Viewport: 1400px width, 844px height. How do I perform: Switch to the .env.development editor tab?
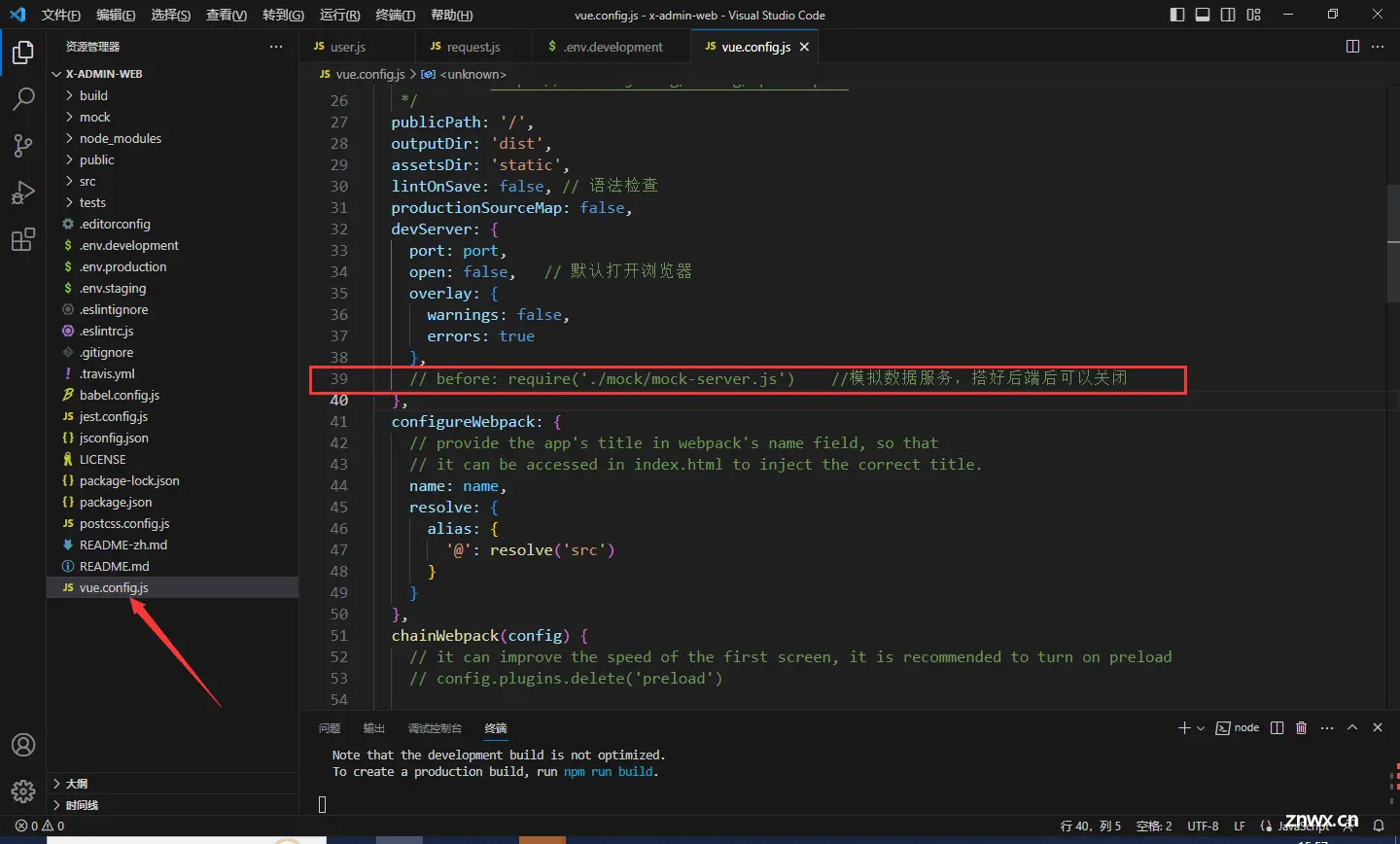(x=612, y=47)
